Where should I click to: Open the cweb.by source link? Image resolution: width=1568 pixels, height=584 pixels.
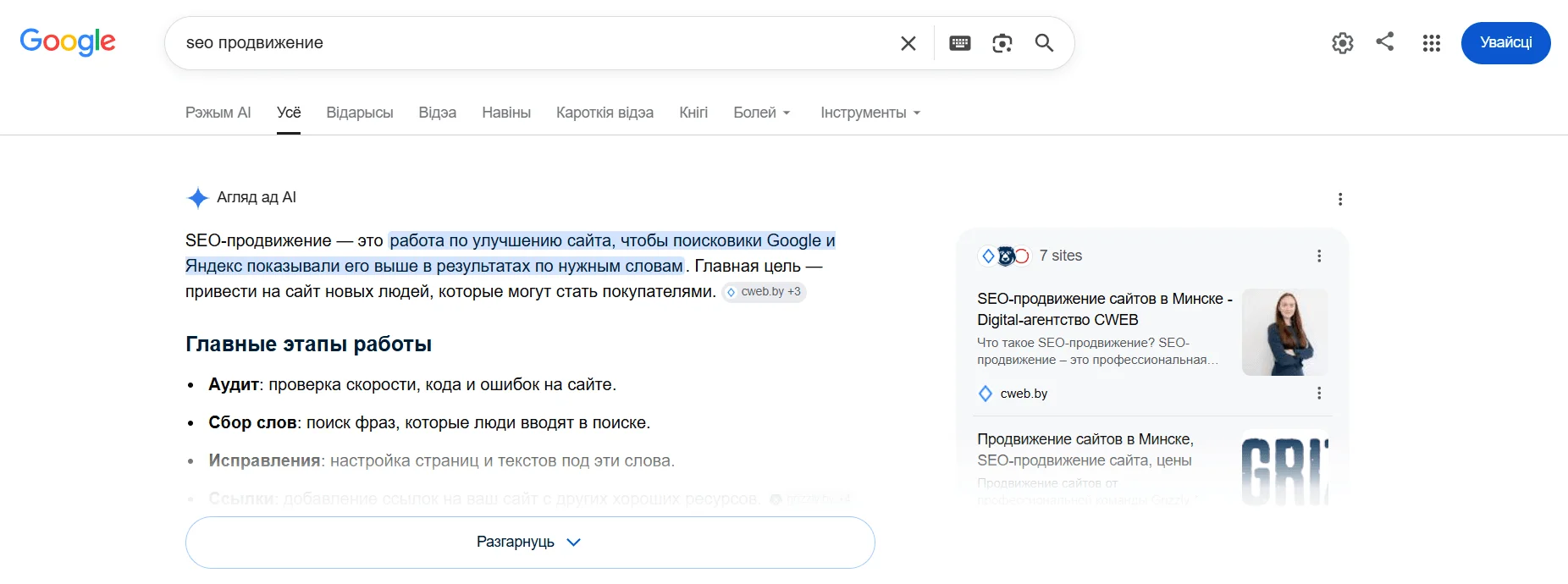click(x=1024, y=394)
